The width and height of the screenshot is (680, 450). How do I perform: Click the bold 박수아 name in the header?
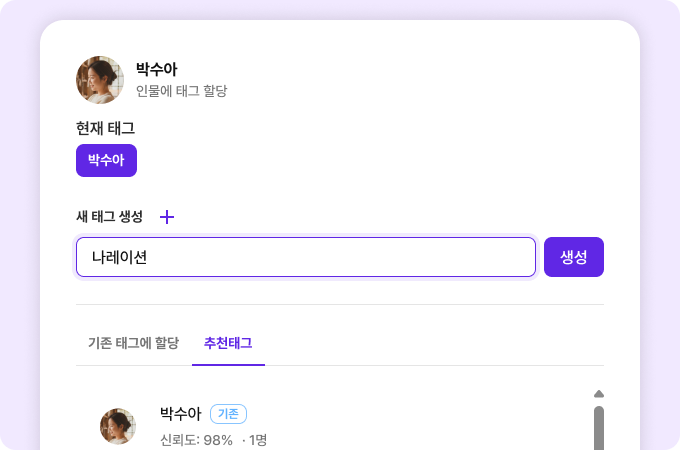point(156,70)
